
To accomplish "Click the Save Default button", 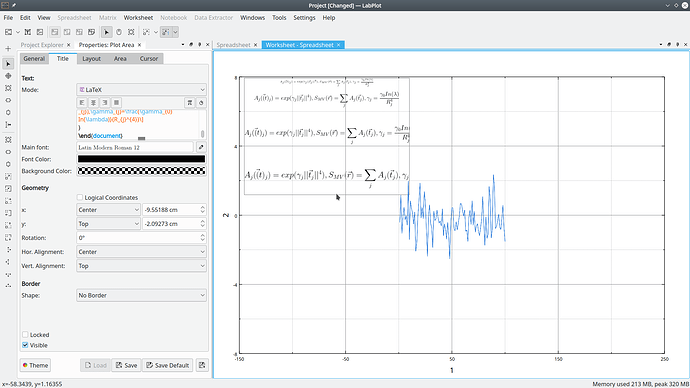I will pos(168,365).
